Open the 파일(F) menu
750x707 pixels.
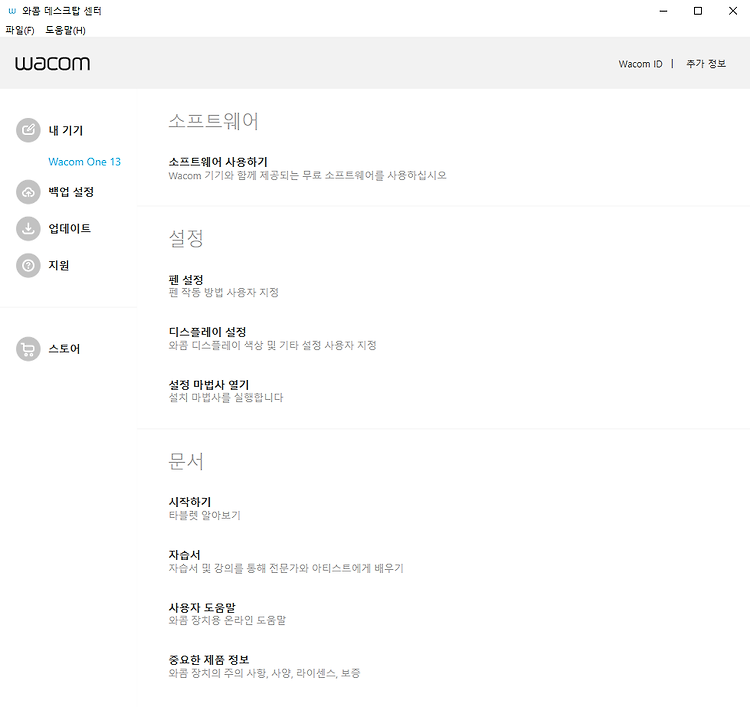[x=20, y=30]
